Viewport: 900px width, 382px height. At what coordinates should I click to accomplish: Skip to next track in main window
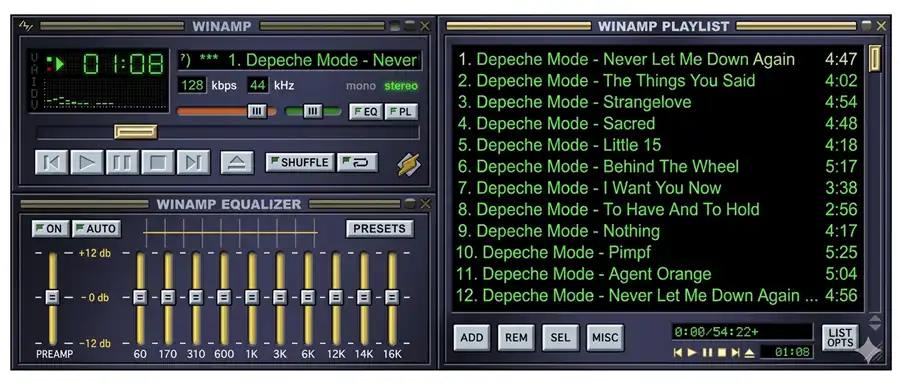tap(193, 162)
